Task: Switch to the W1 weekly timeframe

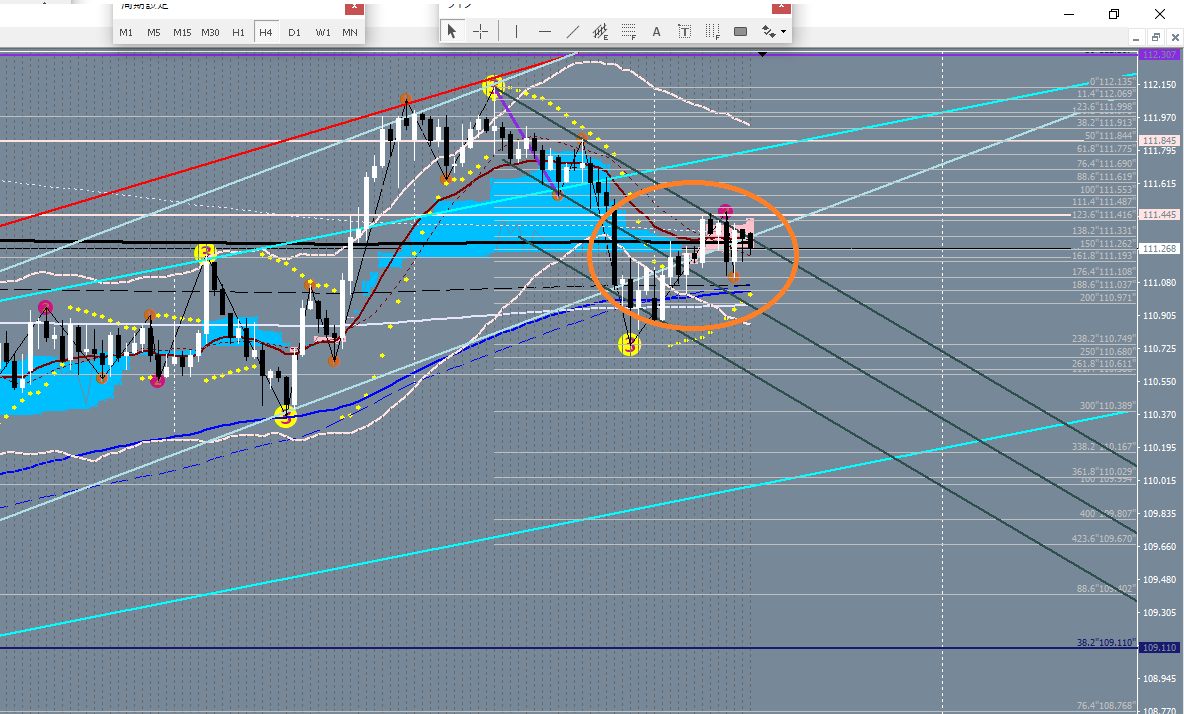Action: pyautogui.click(x=322, y=32)
